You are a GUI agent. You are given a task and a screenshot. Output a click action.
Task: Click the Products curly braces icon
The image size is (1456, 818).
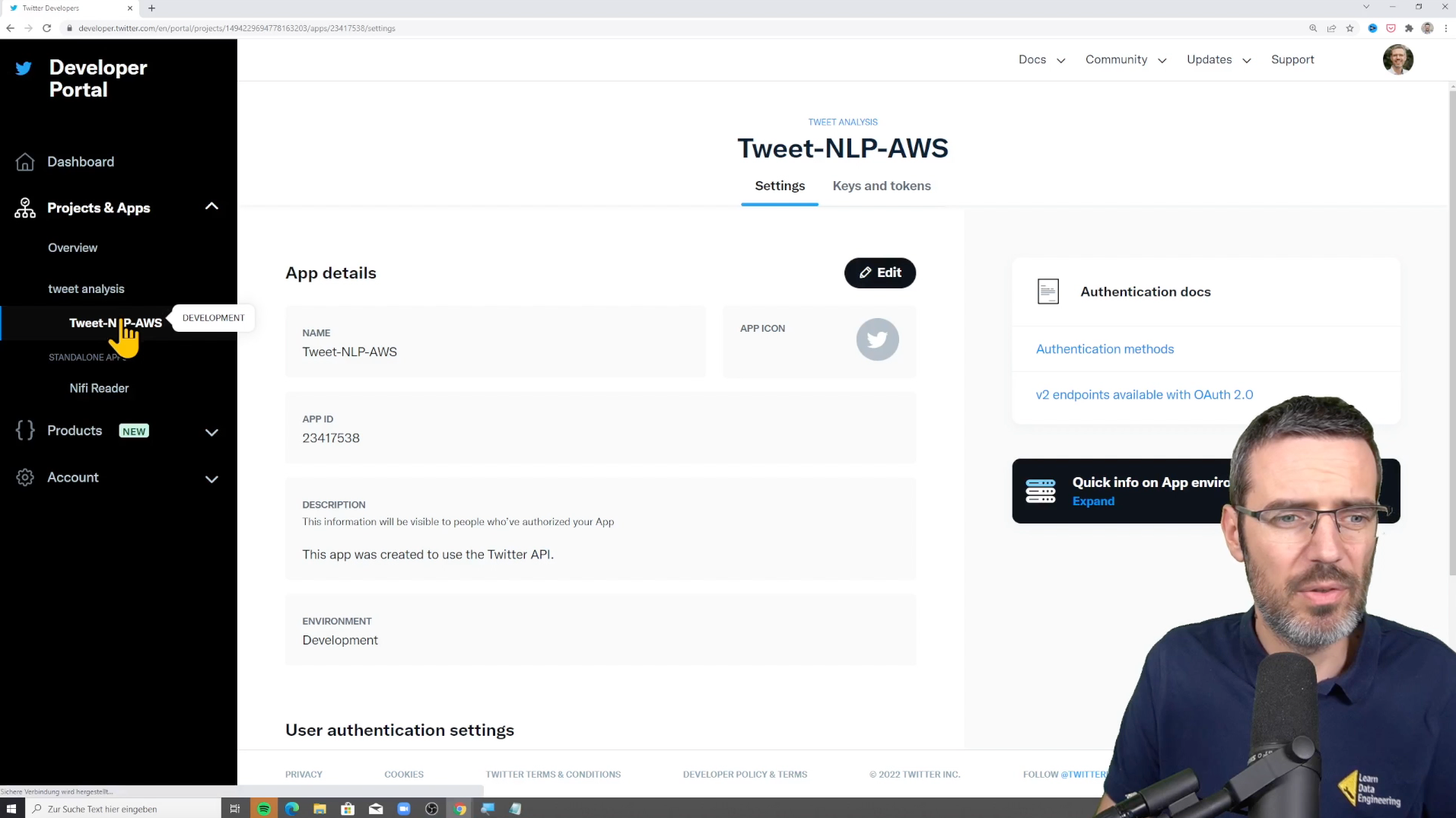(25, 431)
